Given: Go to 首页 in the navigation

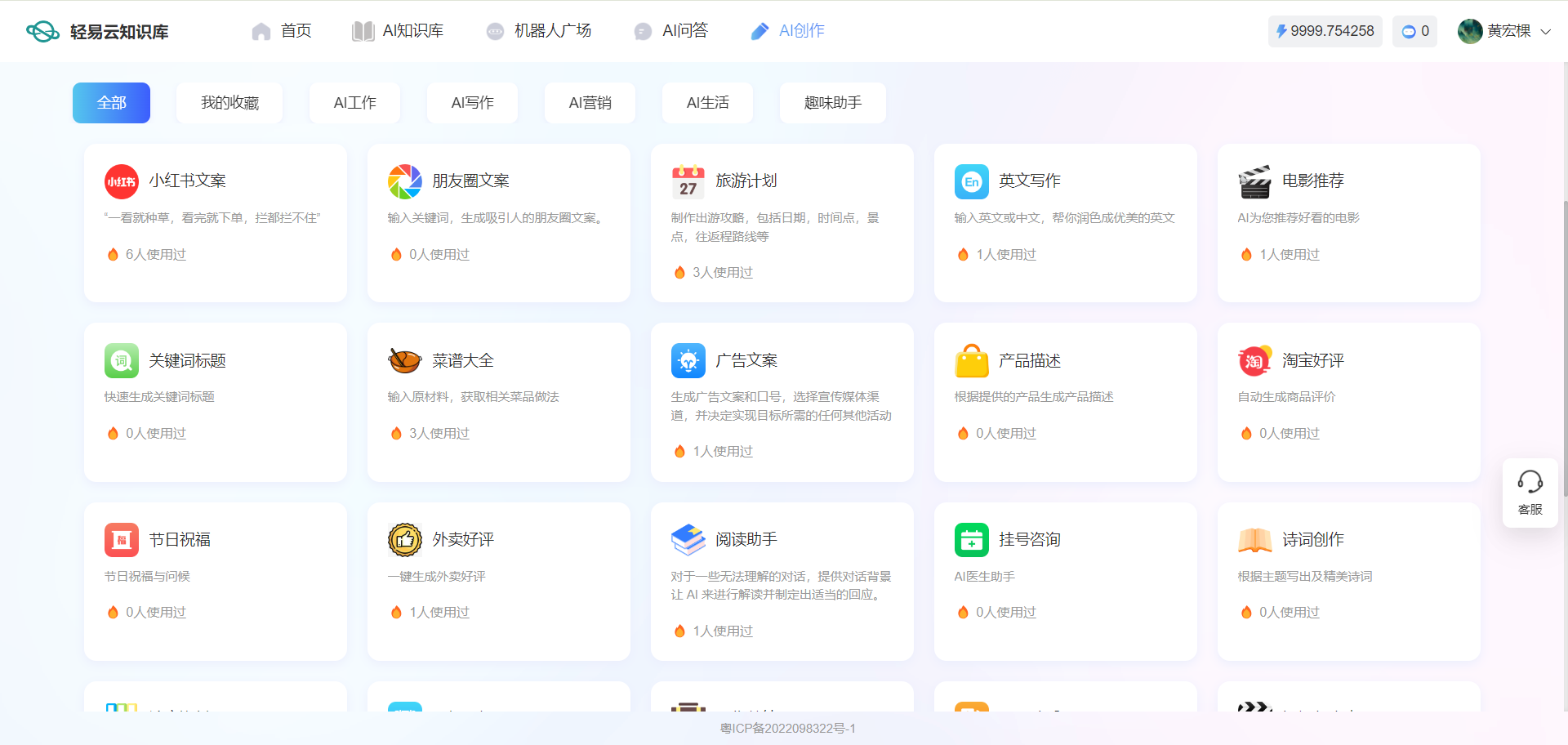Looking at the screenshot, I should coord(282,31).
